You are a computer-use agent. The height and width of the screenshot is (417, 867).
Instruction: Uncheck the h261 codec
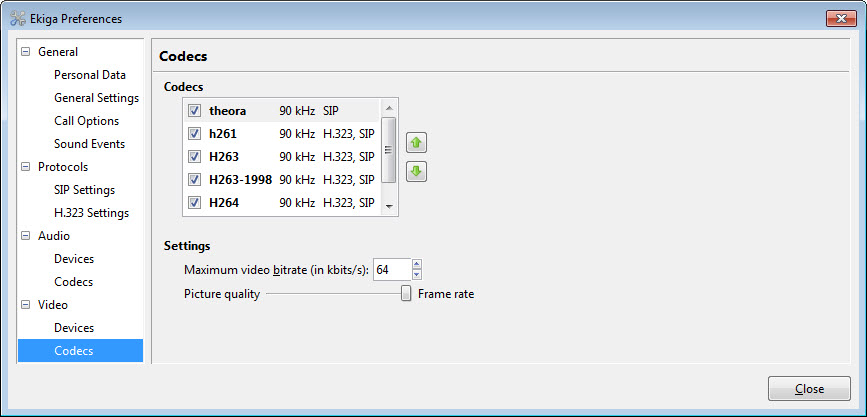(194, 133)
